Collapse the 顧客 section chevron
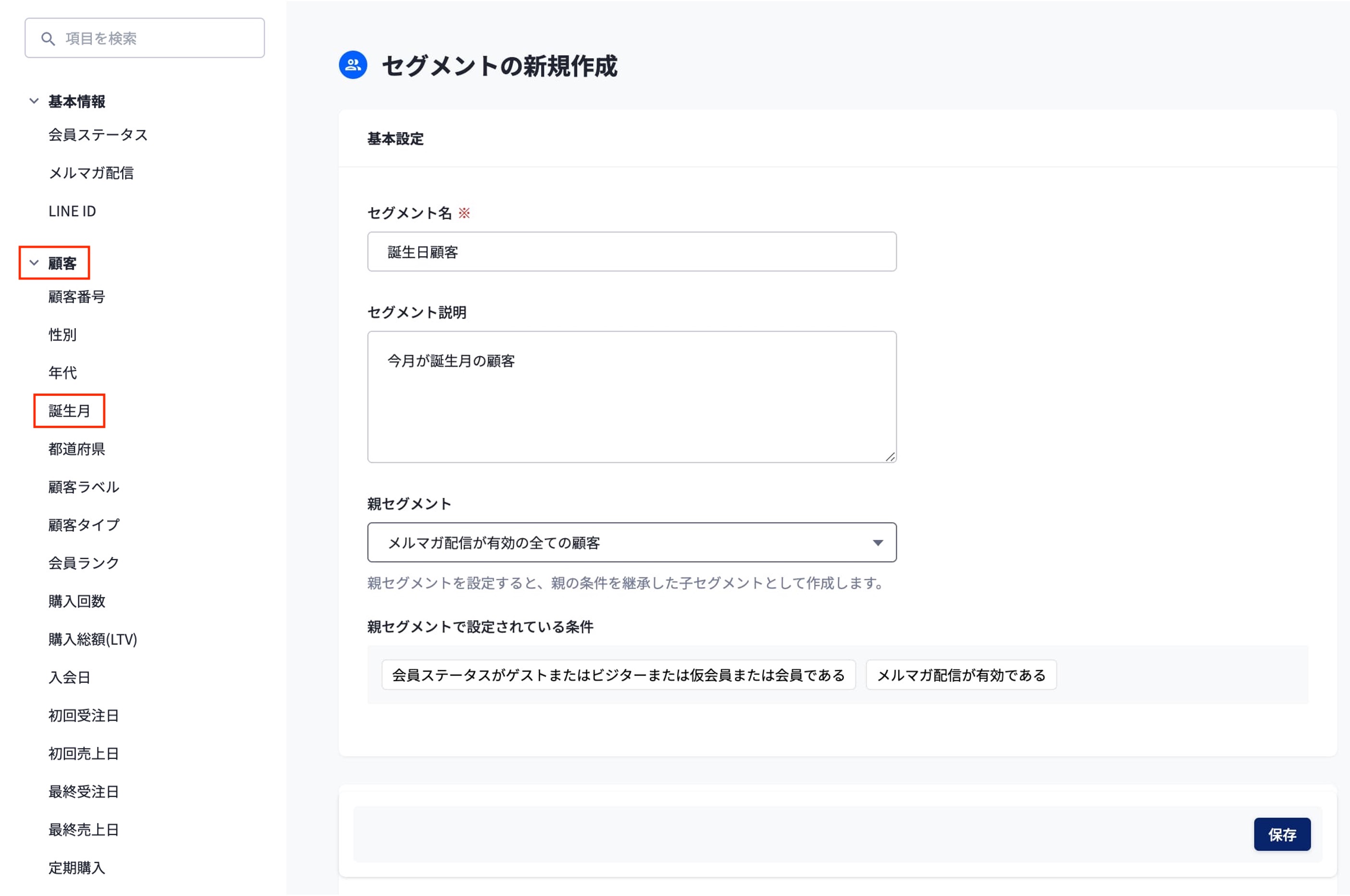This screenshot has width=1350, height=896. point(34,263)
